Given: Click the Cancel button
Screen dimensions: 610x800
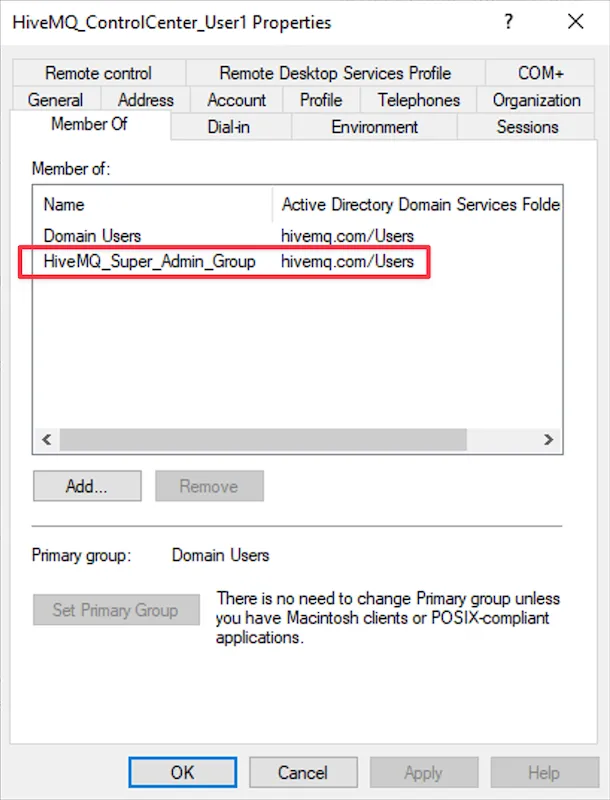Looking at the screenshot, I should click(303, 772).
